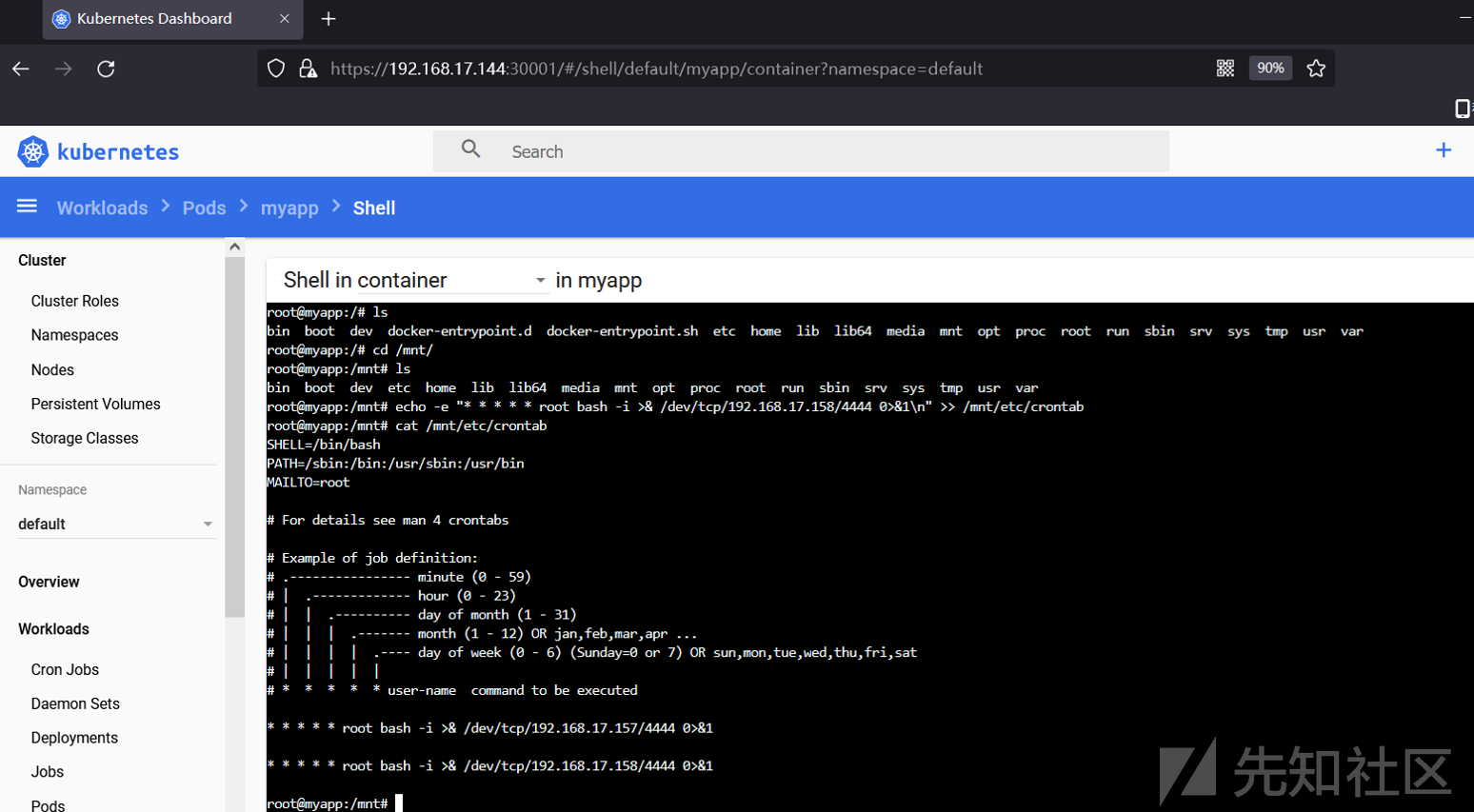This screenshot has height=812, width=1474.
Task: Click the kubernetes brand text link
Action: pyautogui.click(x=118, y=152)
